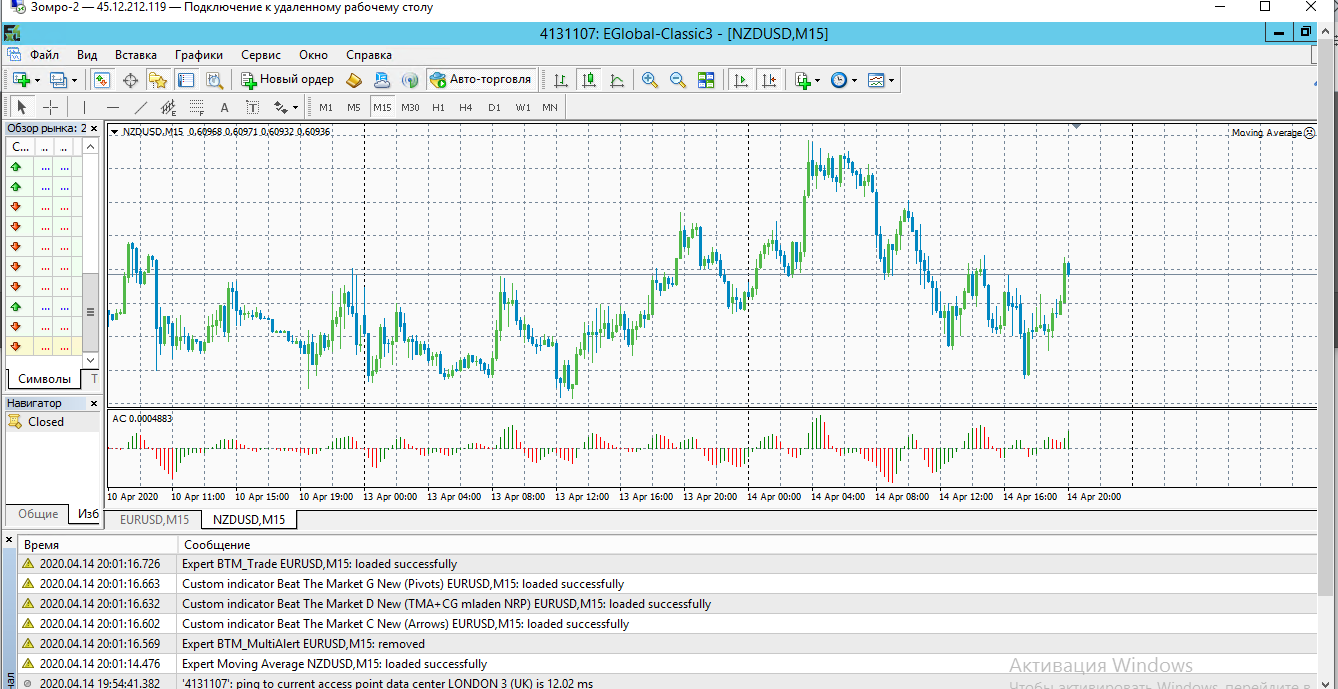Image resolution: width=1338 pixels, height=689 pixels.
Task: Open the Сервис menu
Action: pos(261,55)
